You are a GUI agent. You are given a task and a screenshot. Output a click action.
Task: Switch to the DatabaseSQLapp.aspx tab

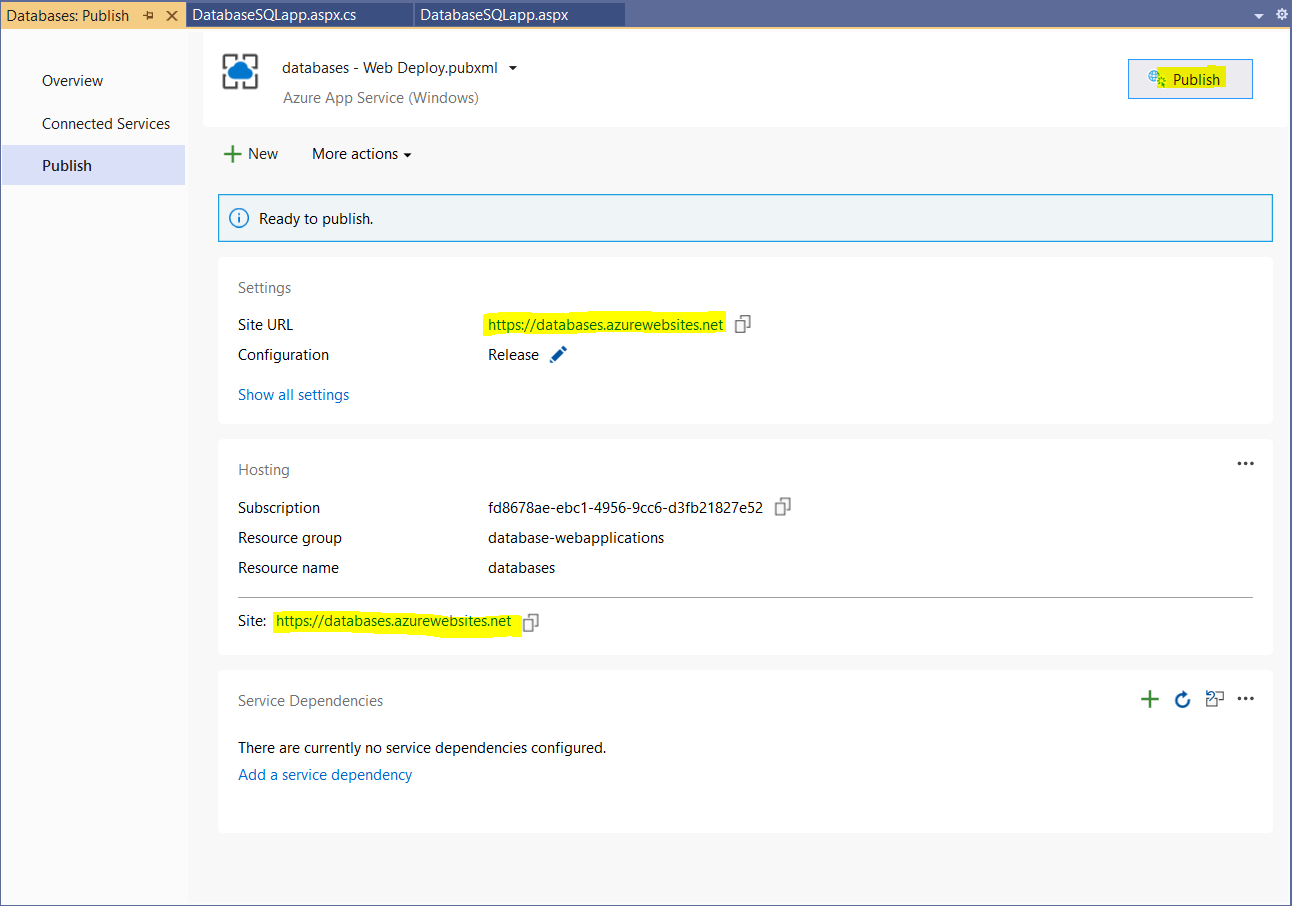point(520,15)
